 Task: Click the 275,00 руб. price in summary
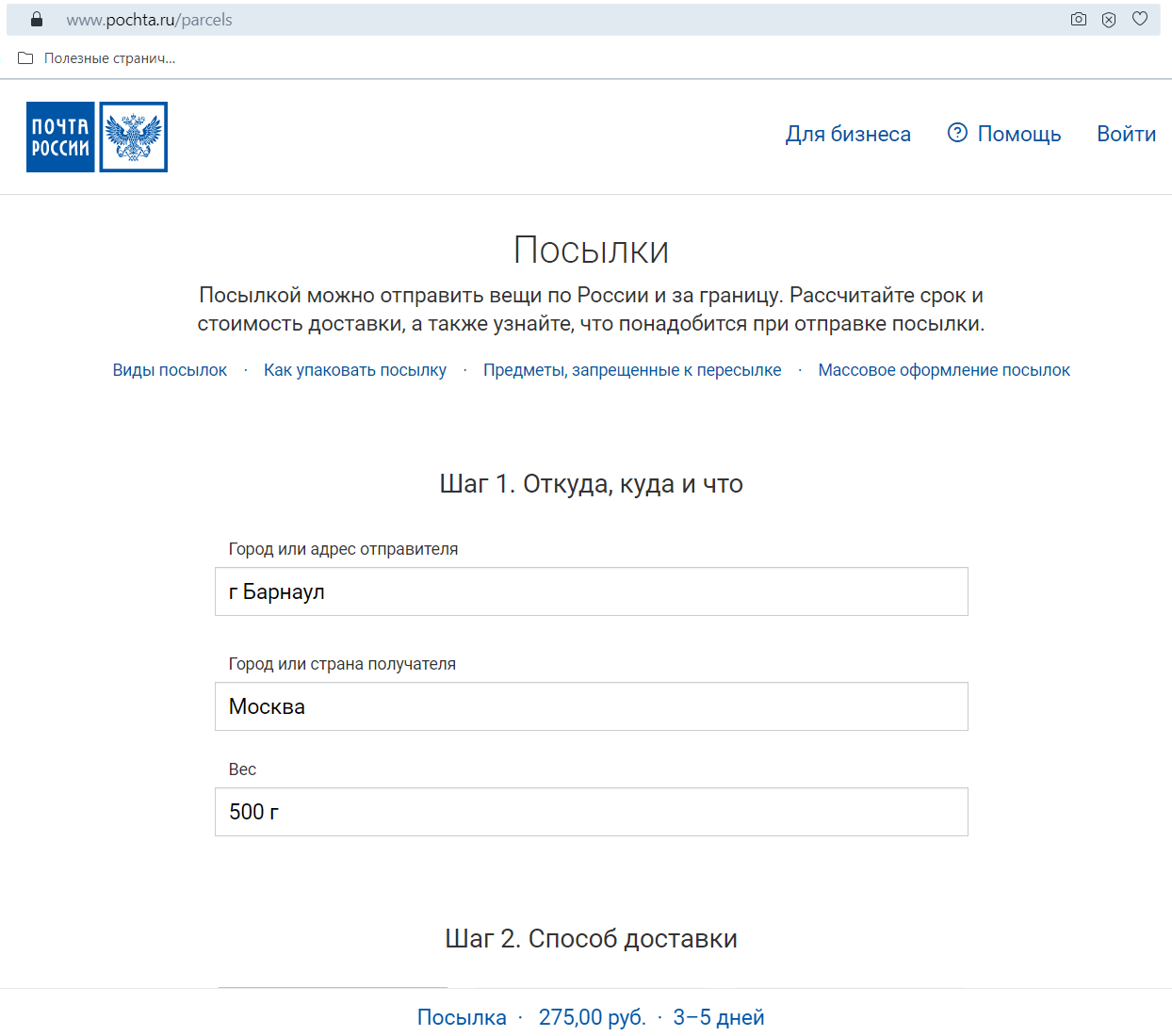(592, 1017)
